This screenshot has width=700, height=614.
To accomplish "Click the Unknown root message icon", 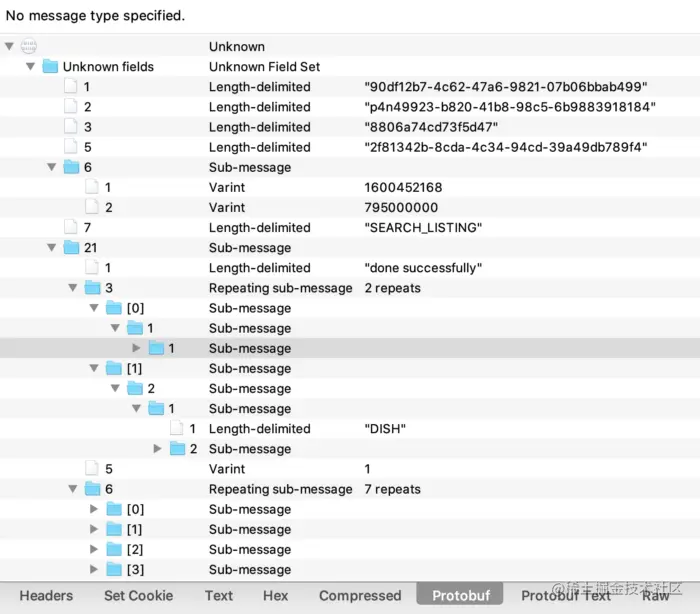I will pyautogui.click(x=29, y=47).
